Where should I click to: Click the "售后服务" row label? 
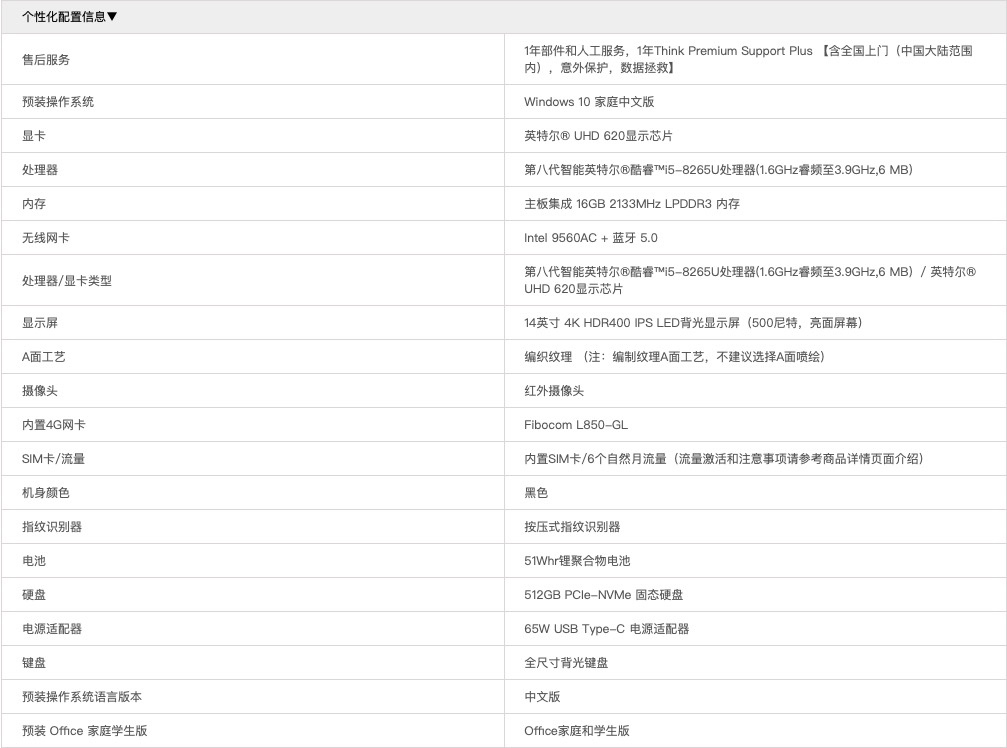46,60
